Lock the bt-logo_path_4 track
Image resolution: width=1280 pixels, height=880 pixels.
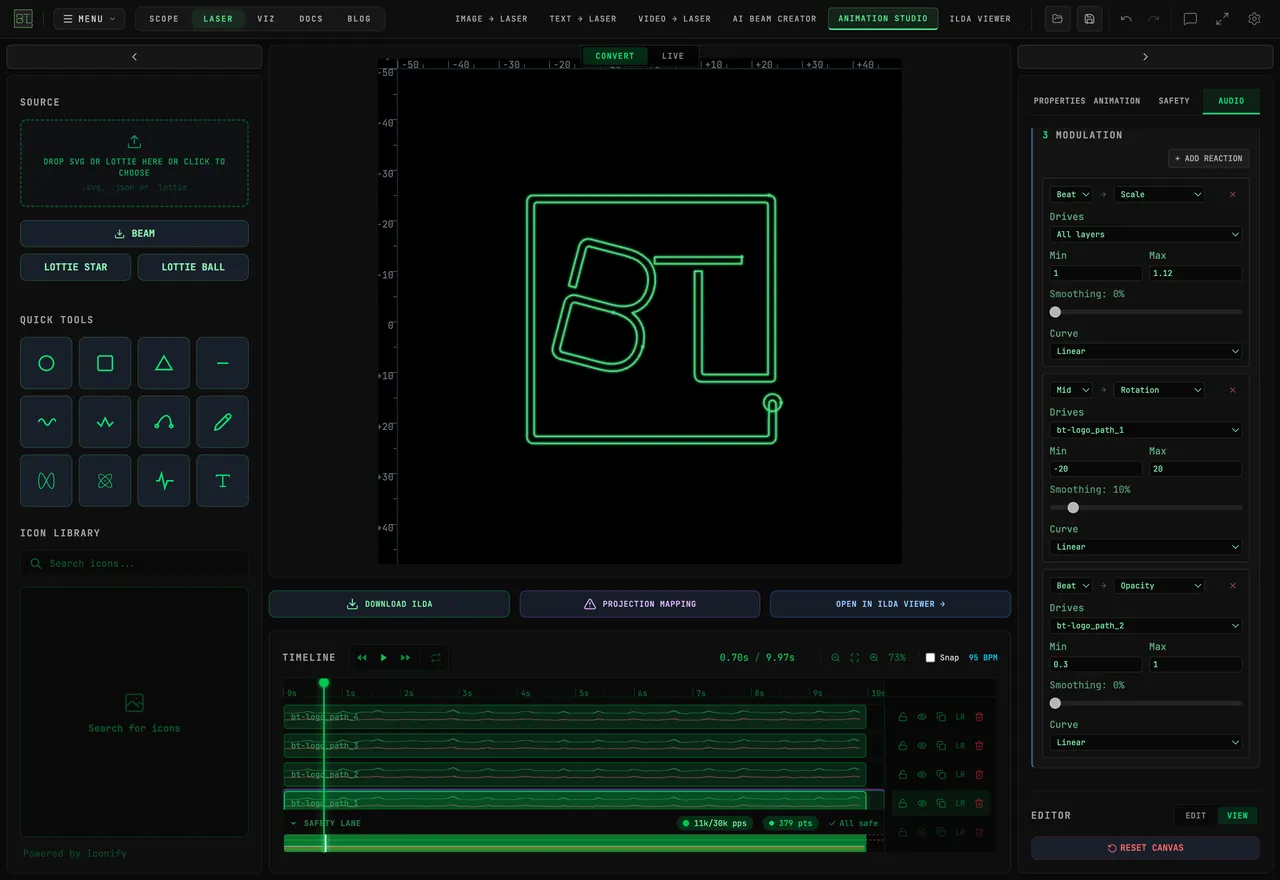903,717
